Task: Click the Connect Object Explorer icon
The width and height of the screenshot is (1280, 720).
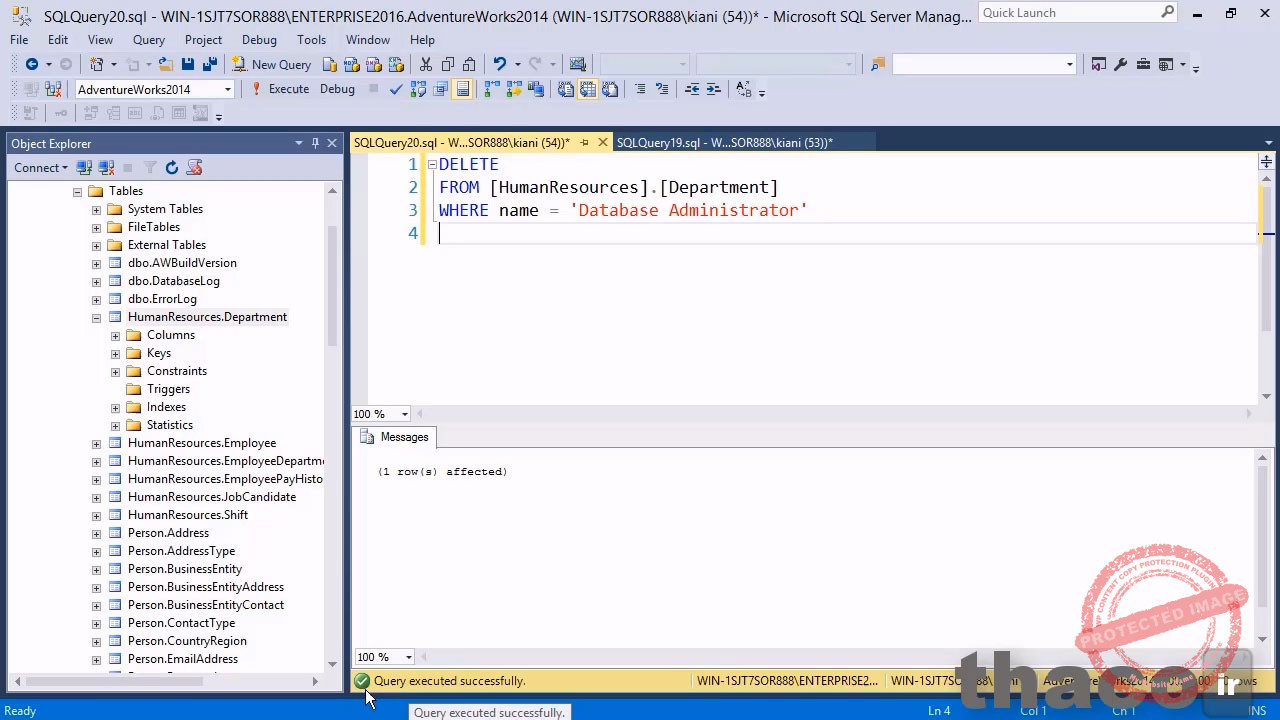Action: (x=84, y=168)
